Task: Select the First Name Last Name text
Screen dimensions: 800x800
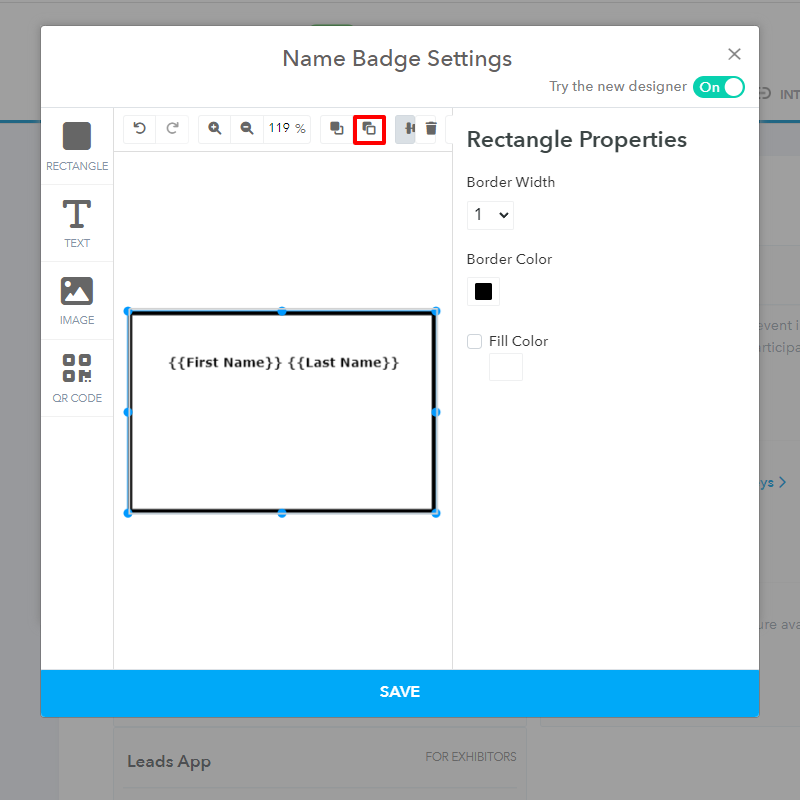Action: point(283,362)
